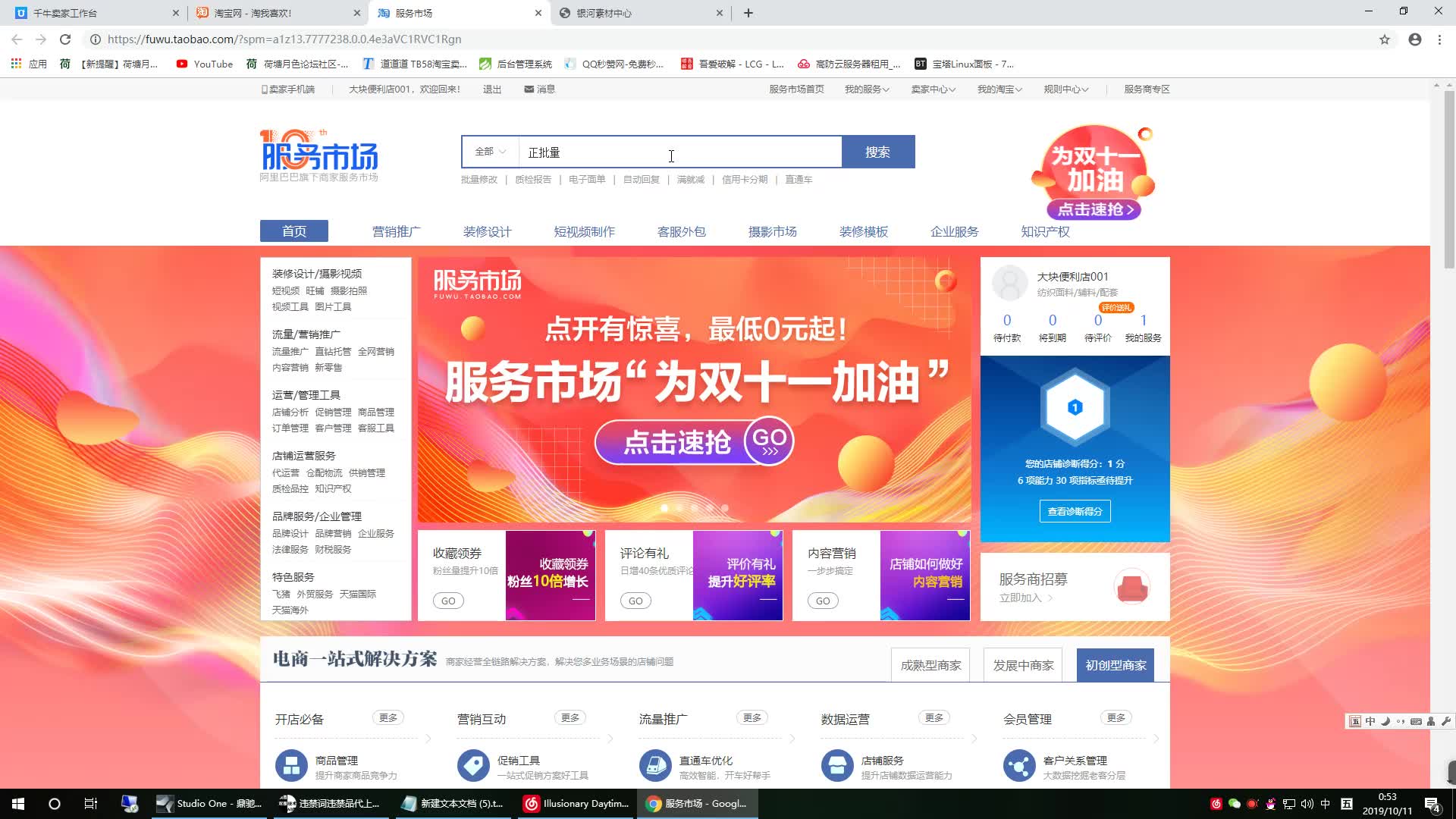Image resolution: width=1456 pixels, height=819 pixels.
Task: Select the 营销推广 navigation tab
Action: tap(396, 231)
